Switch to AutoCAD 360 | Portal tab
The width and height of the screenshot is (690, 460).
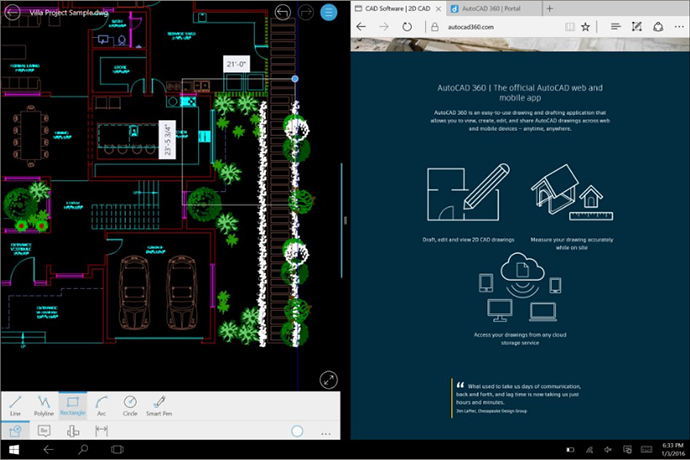point(489,7)
